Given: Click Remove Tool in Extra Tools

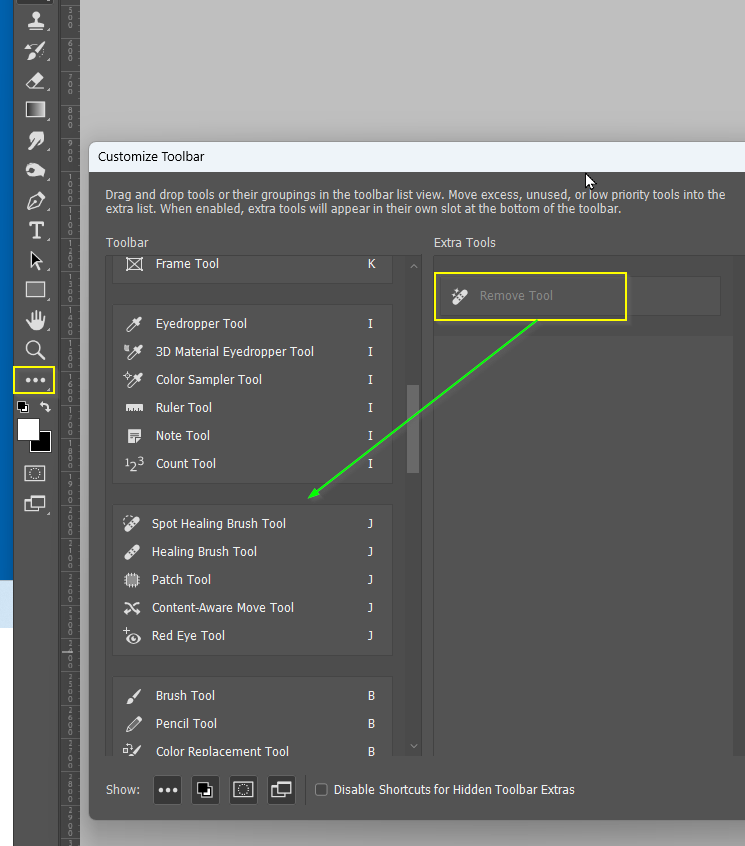Looking at the screenshot, I should tap(580, 296).
